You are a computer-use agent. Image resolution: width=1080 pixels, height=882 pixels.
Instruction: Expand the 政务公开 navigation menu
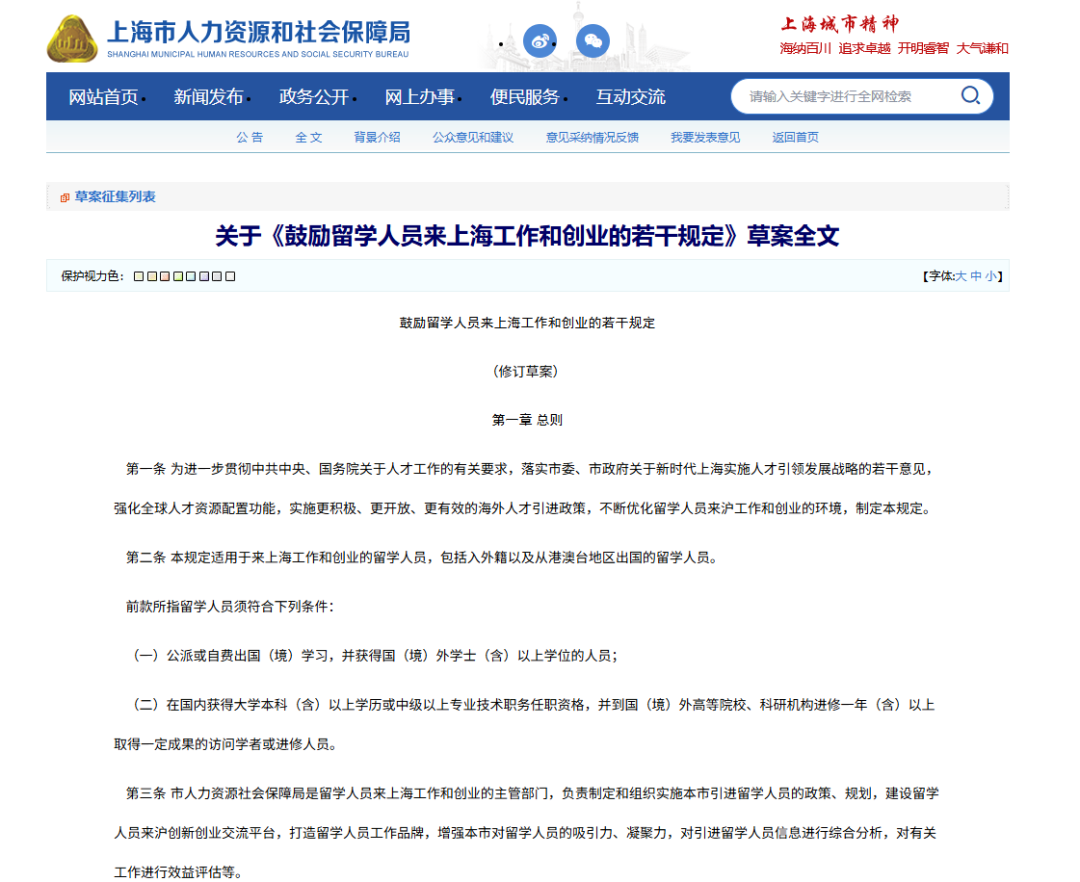pyautogui.click(x=314, y=97)
